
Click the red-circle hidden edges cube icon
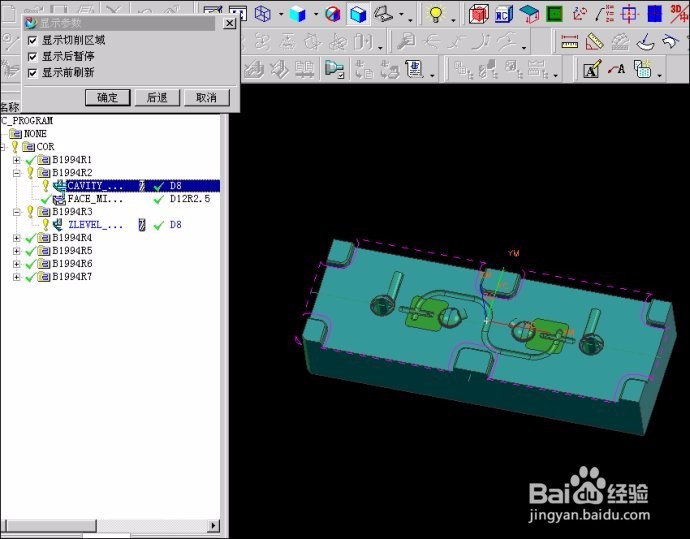333,14
